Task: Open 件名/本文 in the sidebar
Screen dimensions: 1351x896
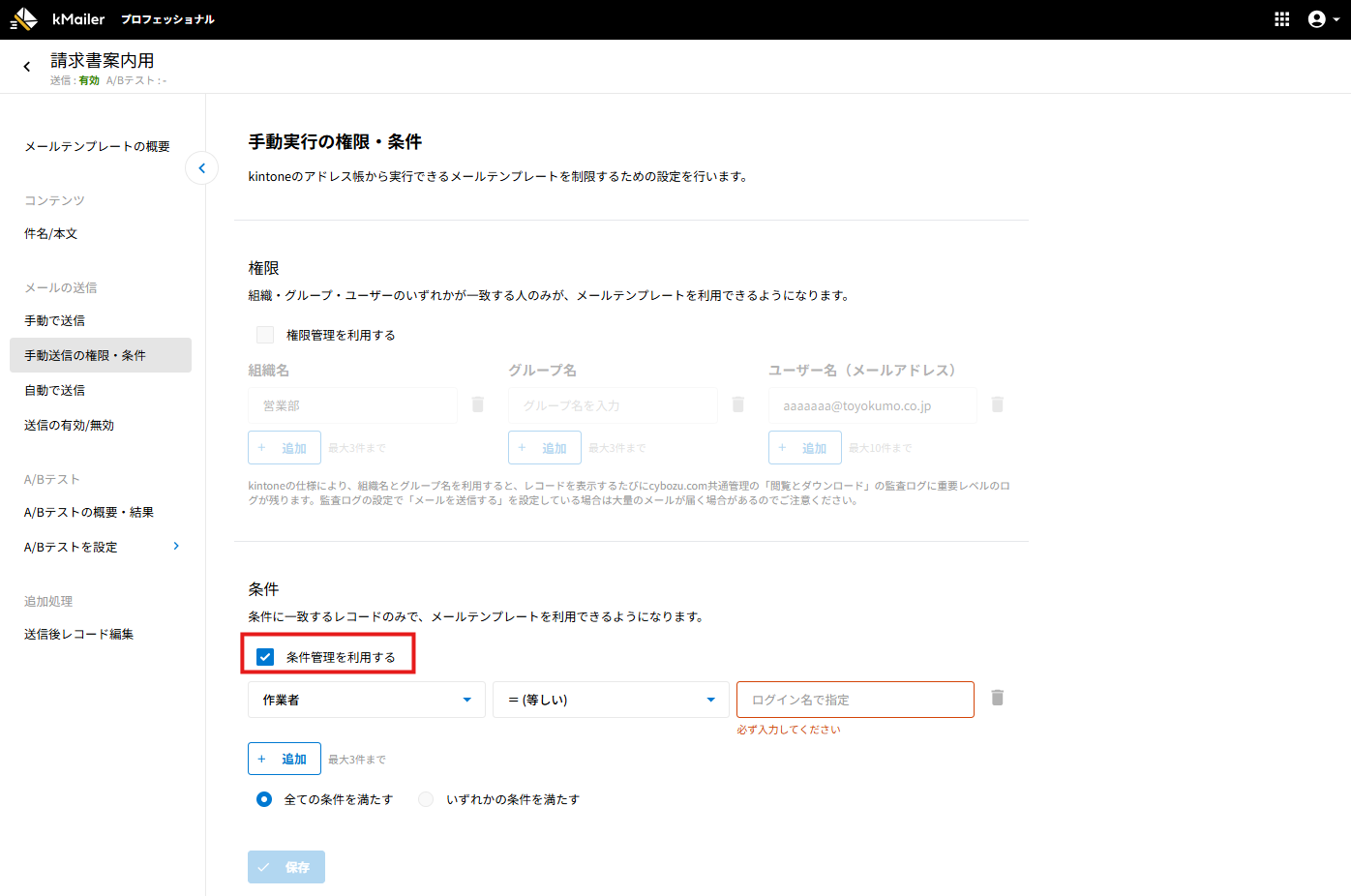Action: point(51,233)
